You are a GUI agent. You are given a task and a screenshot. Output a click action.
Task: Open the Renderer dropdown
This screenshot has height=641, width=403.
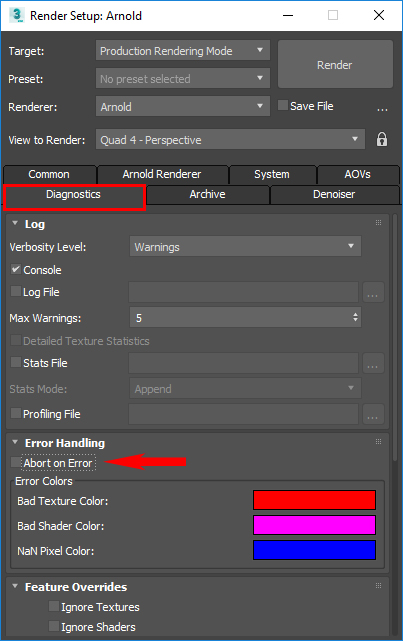[x=183, y=106]
